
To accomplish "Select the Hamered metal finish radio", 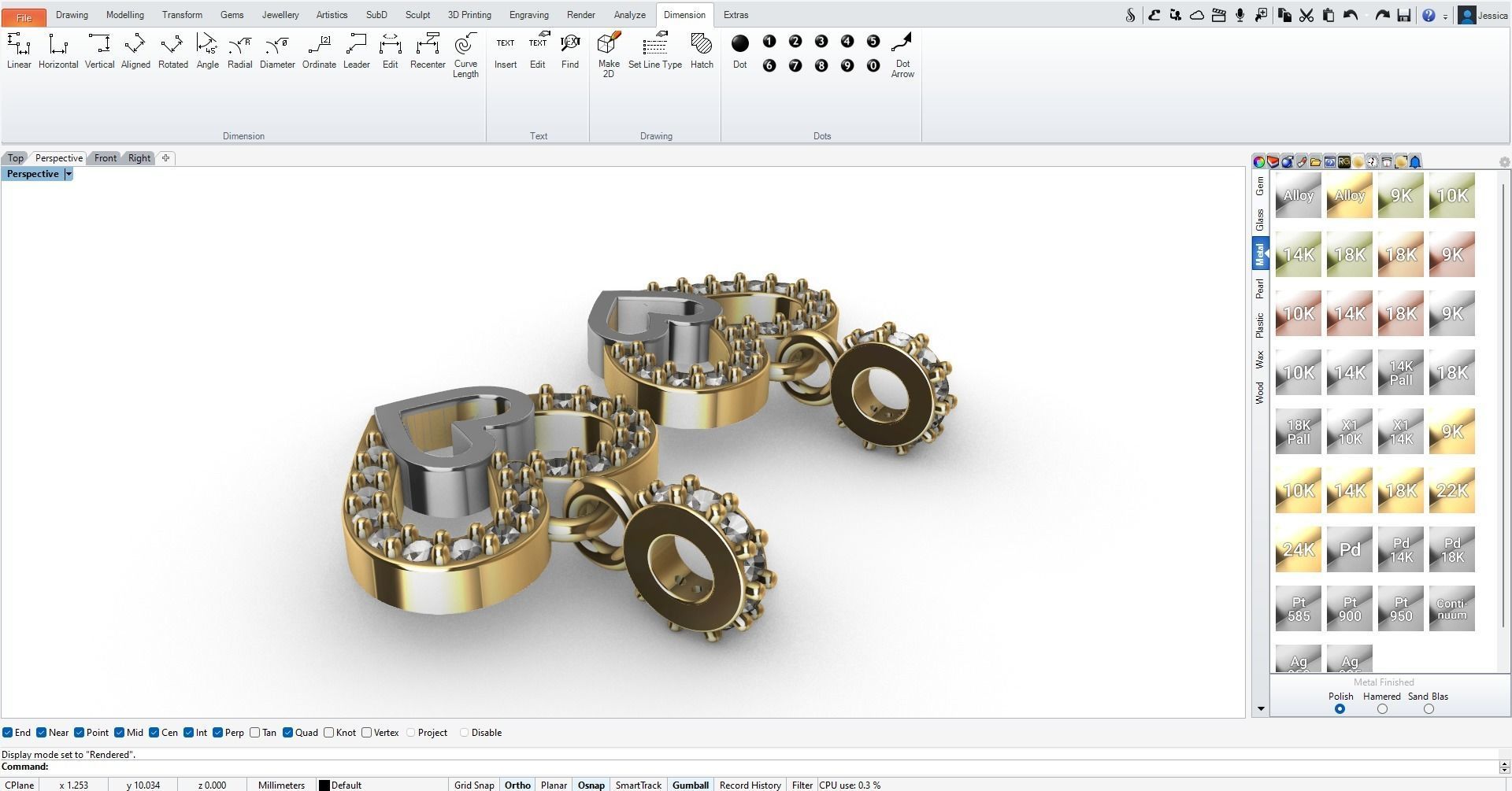I will pos(1382,709).
